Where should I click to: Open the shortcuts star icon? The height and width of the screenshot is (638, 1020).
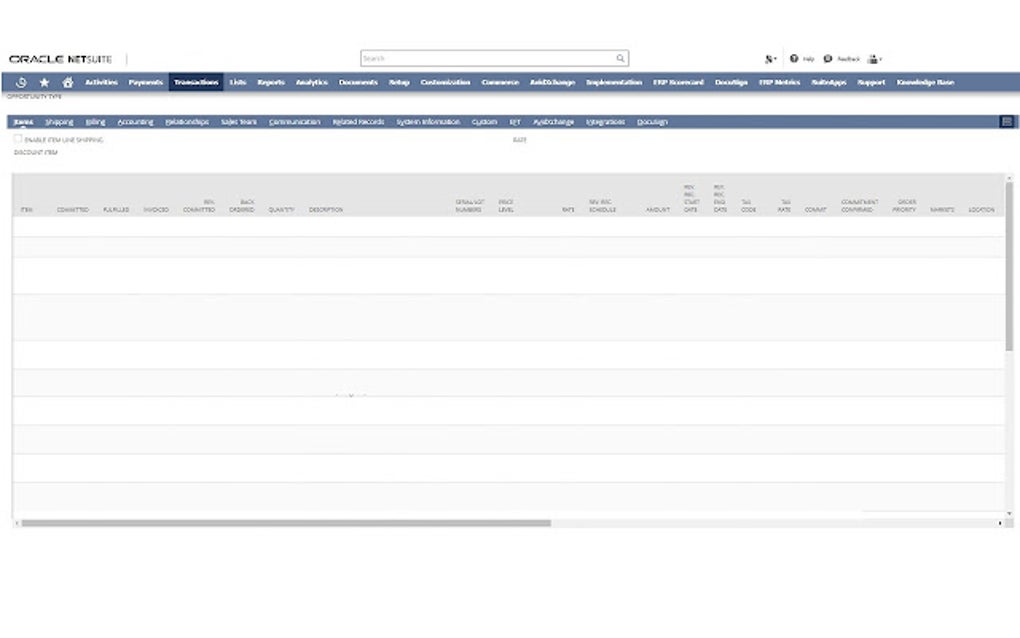click(x=44, y=83)
